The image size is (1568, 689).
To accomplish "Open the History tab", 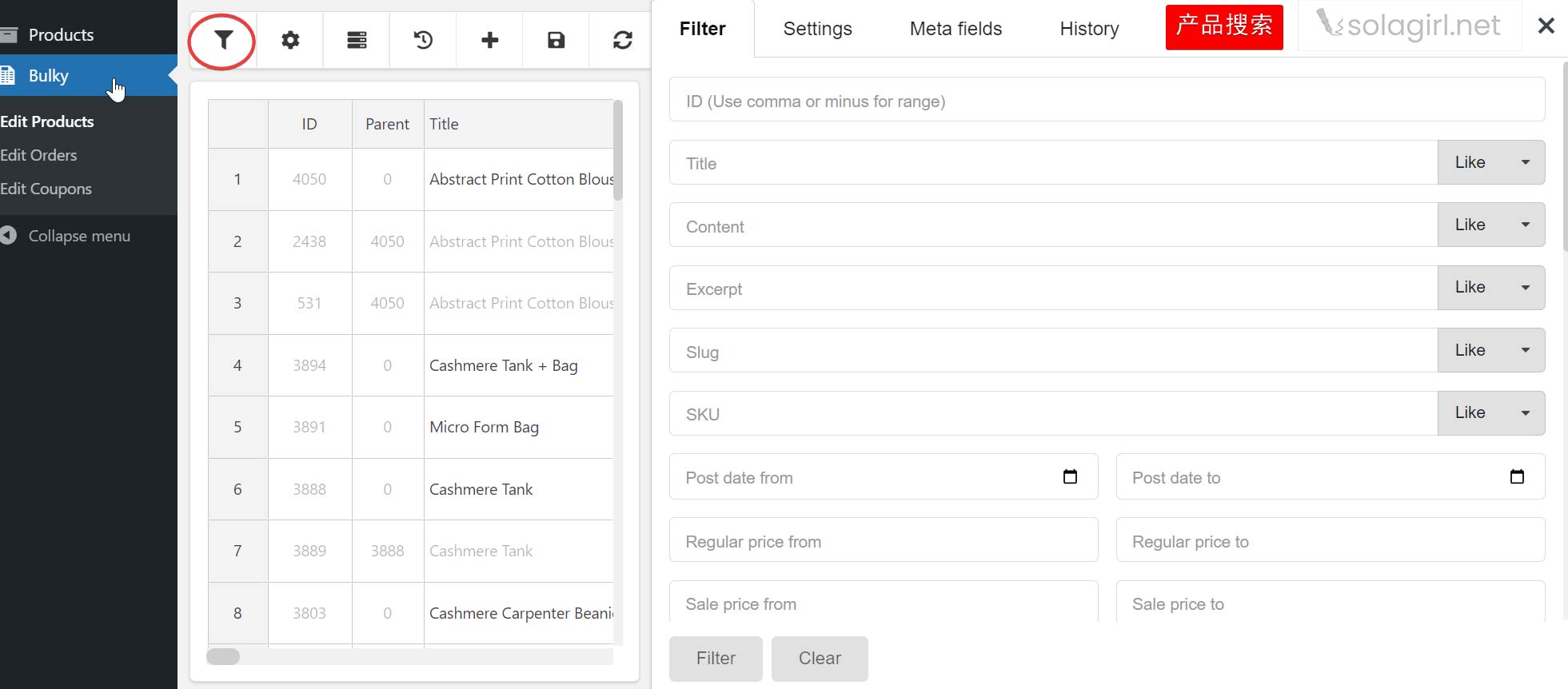I will click(x=1089, y=29).
